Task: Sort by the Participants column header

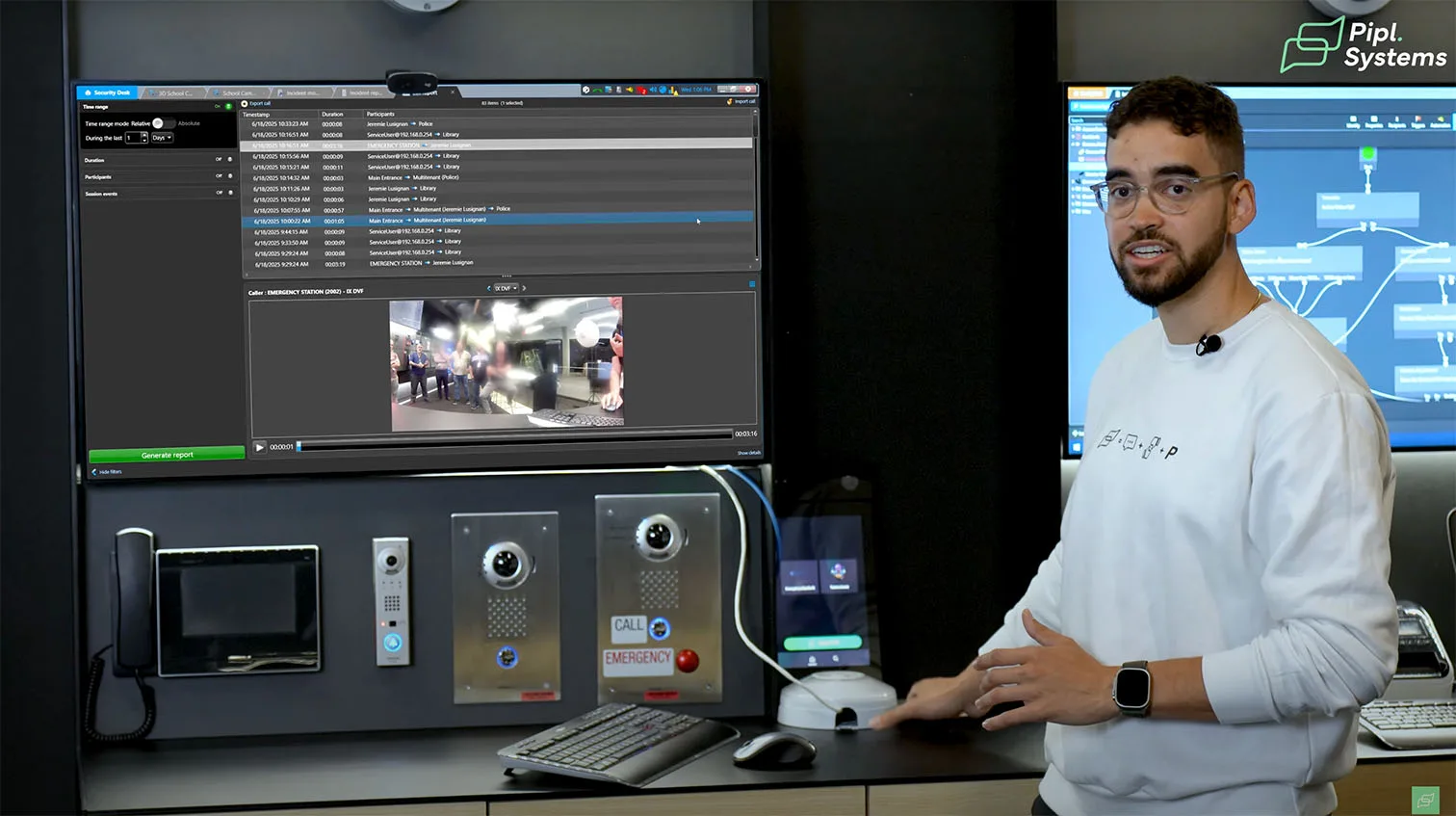Action: click(380, 114)
